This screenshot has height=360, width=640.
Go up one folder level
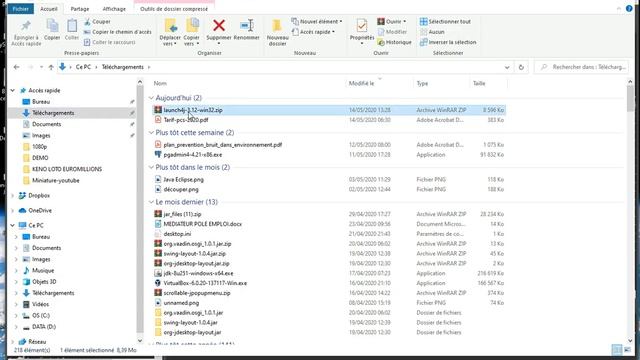(51, 67)
